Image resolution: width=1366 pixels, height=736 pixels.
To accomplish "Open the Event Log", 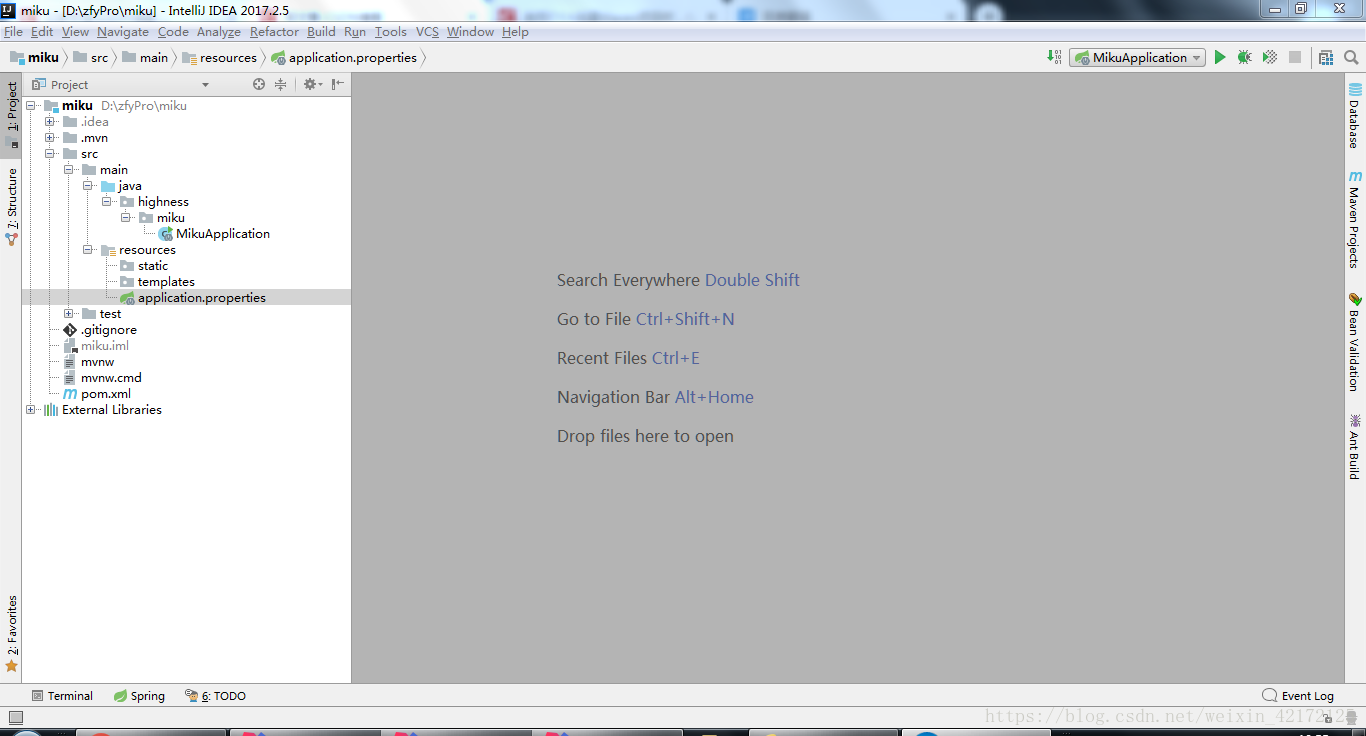I will (1298, 696).
